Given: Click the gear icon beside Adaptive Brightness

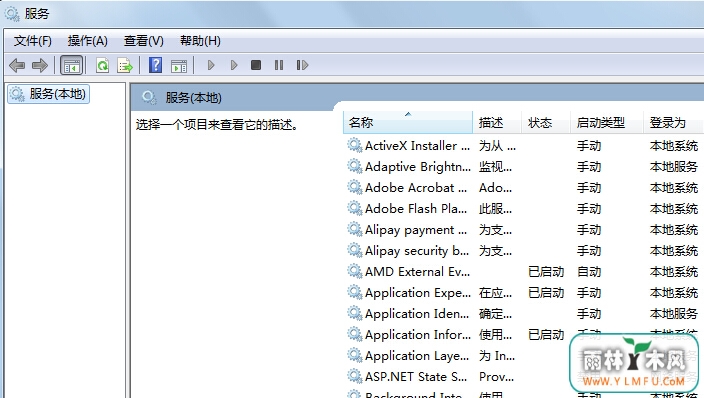Looking at the screenshot, I should pos(355,166).
